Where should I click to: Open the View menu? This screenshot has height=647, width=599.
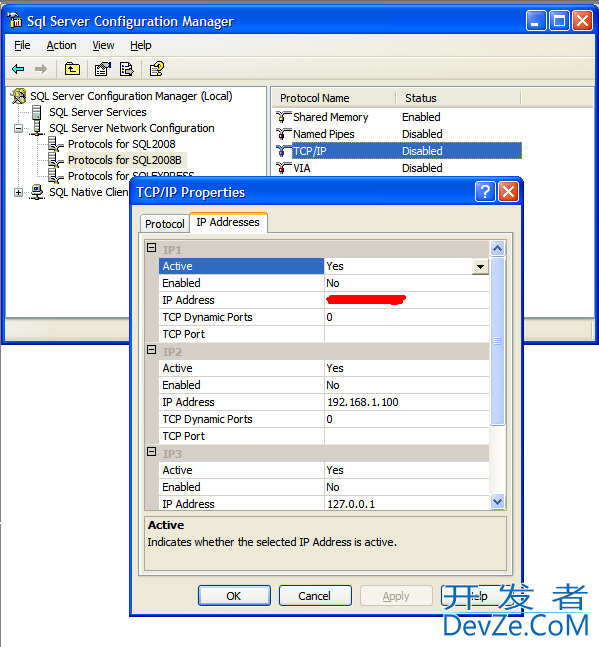click(103, 45)
